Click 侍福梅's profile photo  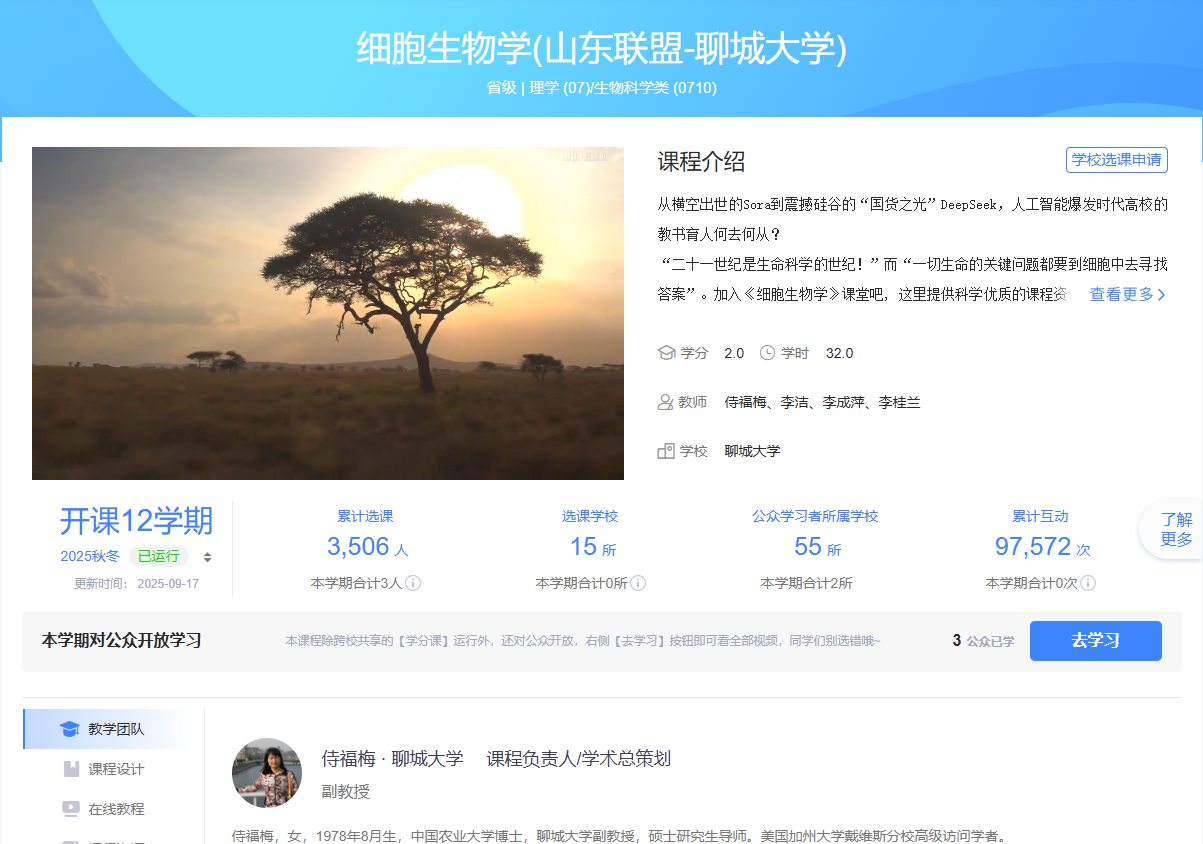click(267, 773)
